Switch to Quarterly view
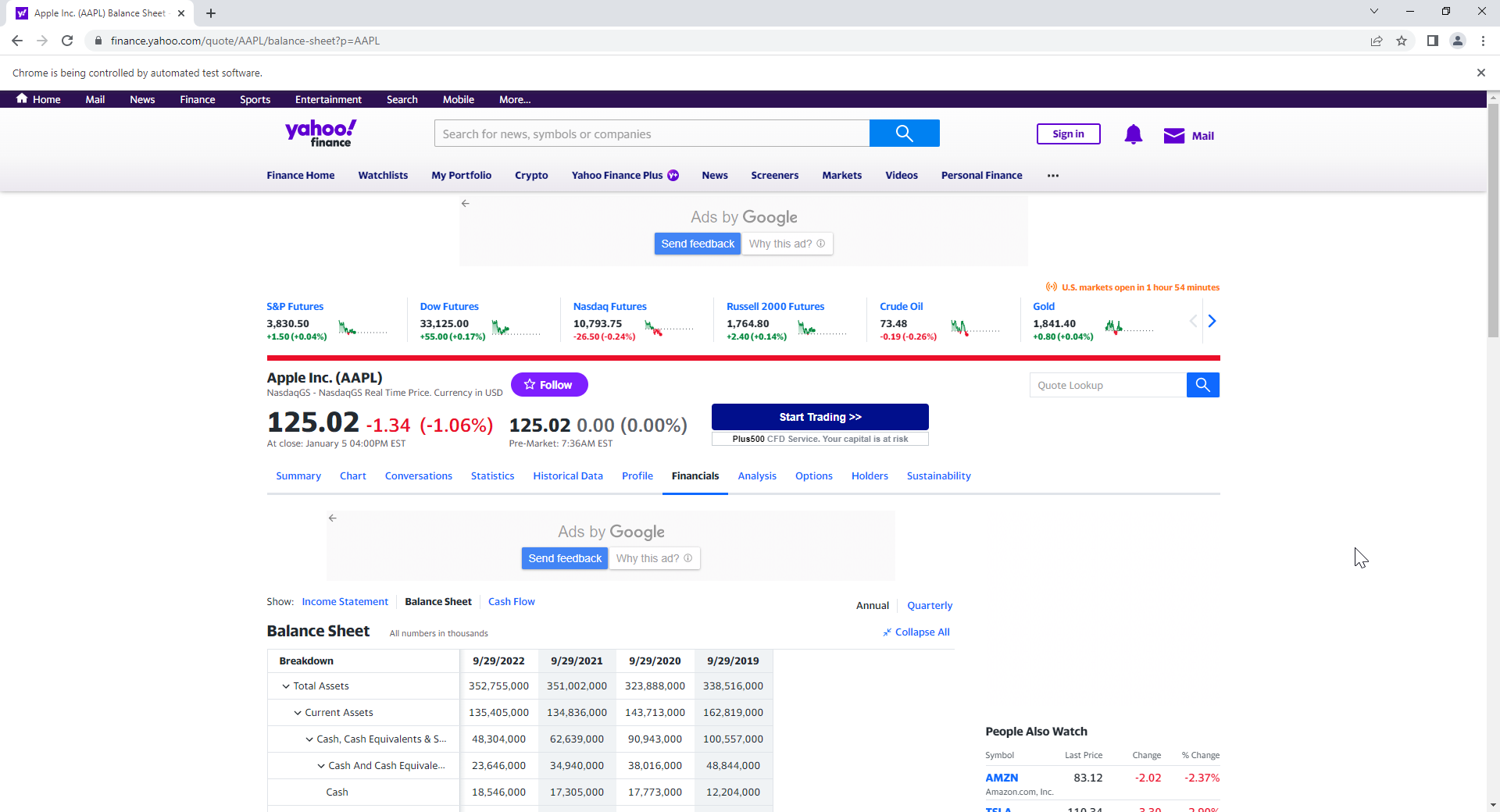The image size is (1500, 812). click(930, 605)
